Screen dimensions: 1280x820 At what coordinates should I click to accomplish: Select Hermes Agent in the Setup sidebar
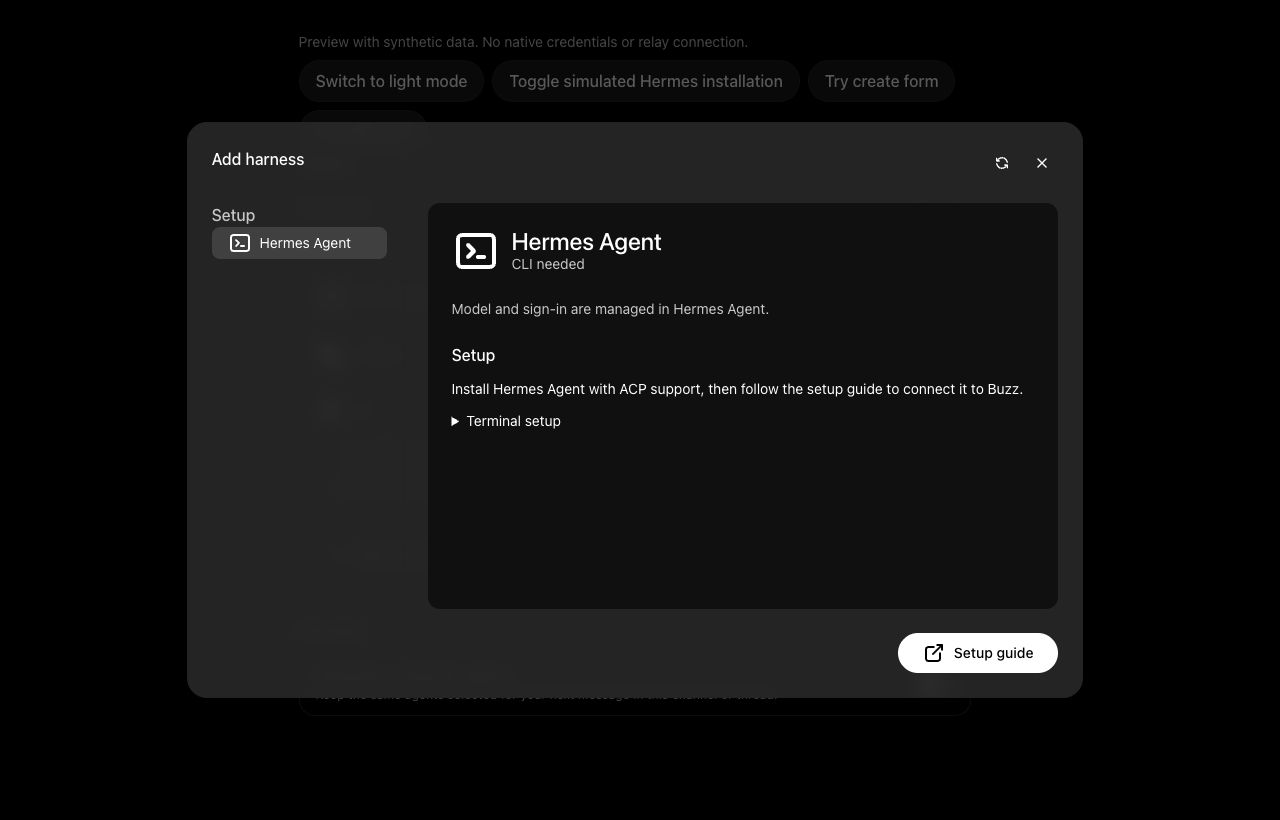[299, 243]
